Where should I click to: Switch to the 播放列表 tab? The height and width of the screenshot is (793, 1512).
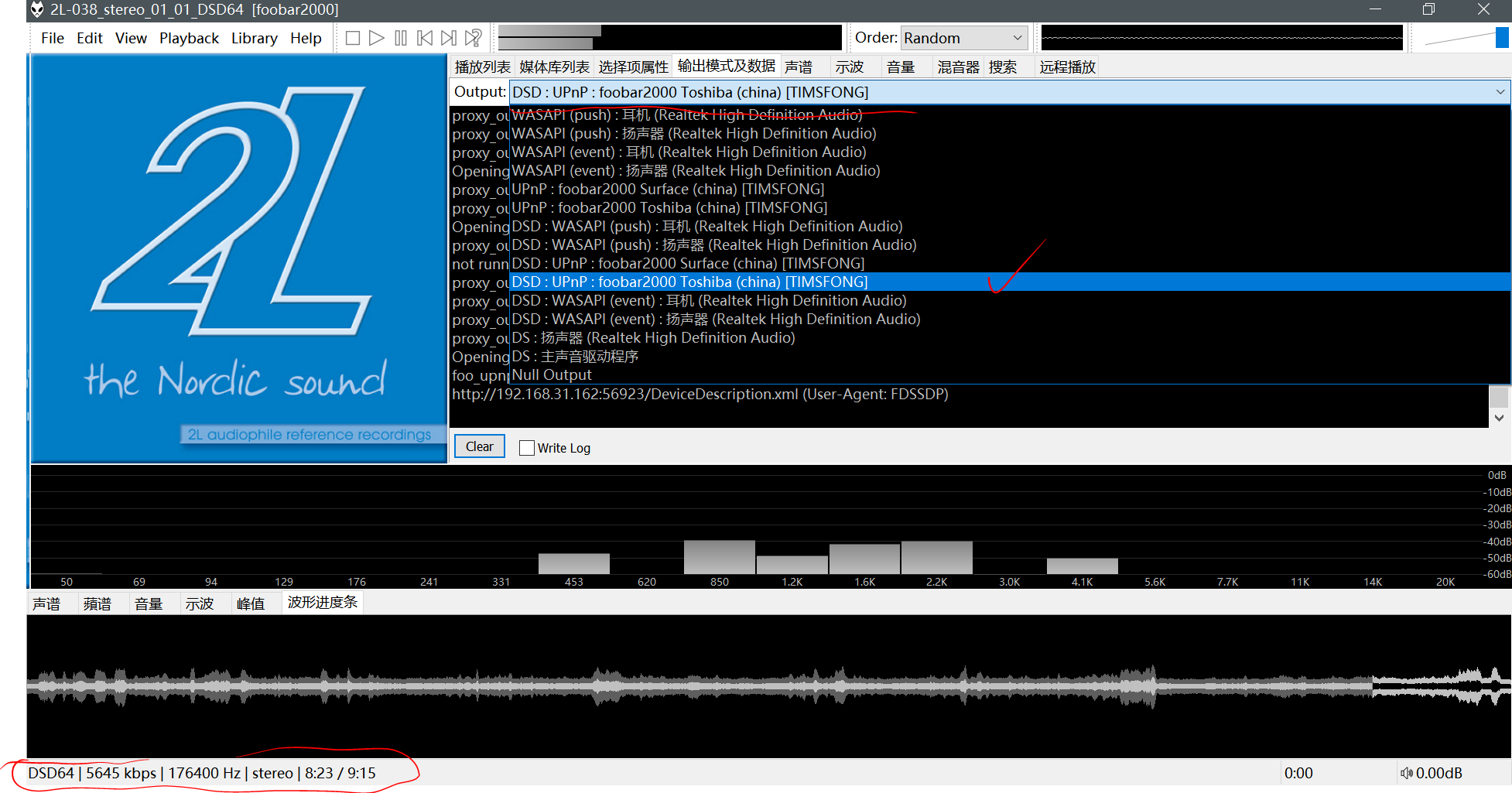pos(482,67)
